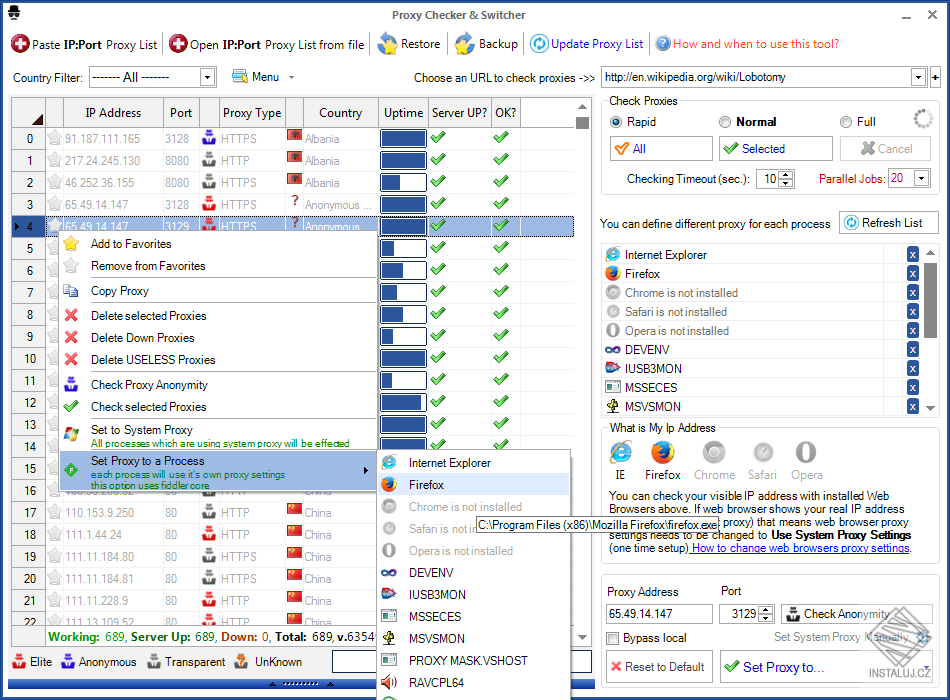
Task: Click the Restore star icon
Action: tap(387, 44)
